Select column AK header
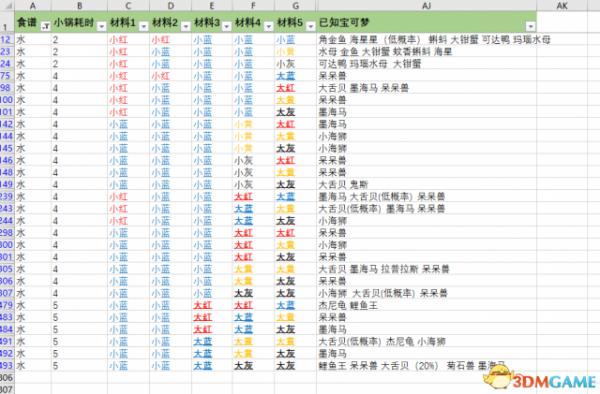This screenshot has width=600, height=394. coord(562,5)
